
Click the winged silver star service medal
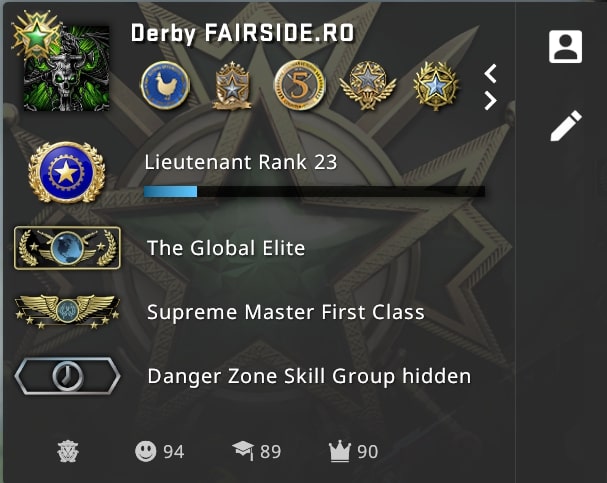(x=367, y=86)
